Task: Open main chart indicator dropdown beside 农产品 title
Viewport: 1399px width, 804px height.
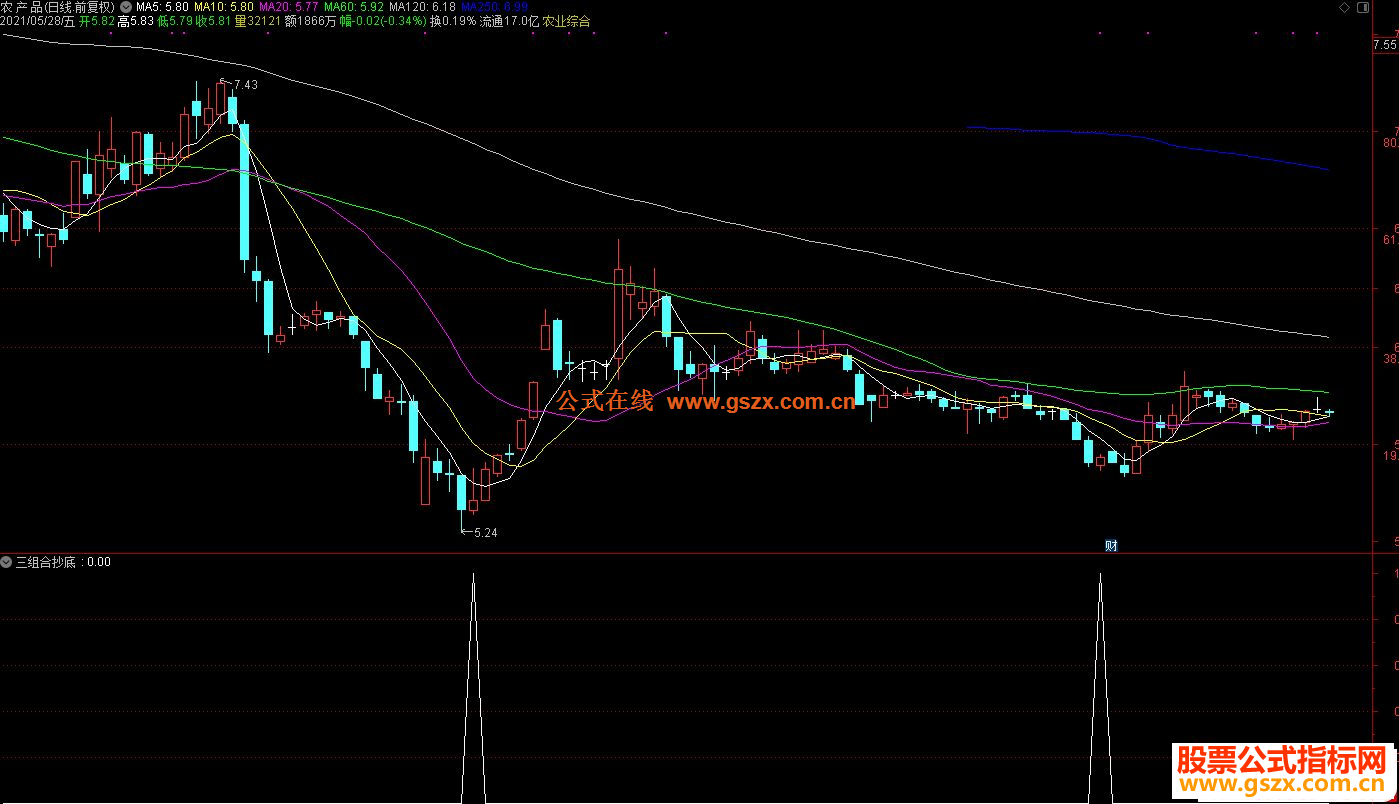Action: 125,6
